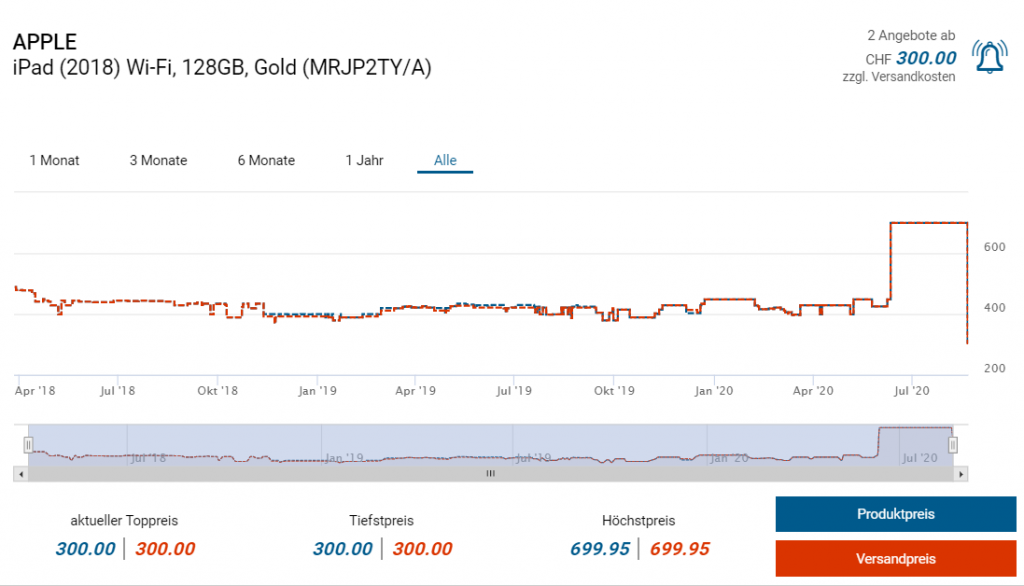Click the scrollbar left arrow
Screen dimensions: 1024x586
[x=19, y=474]
